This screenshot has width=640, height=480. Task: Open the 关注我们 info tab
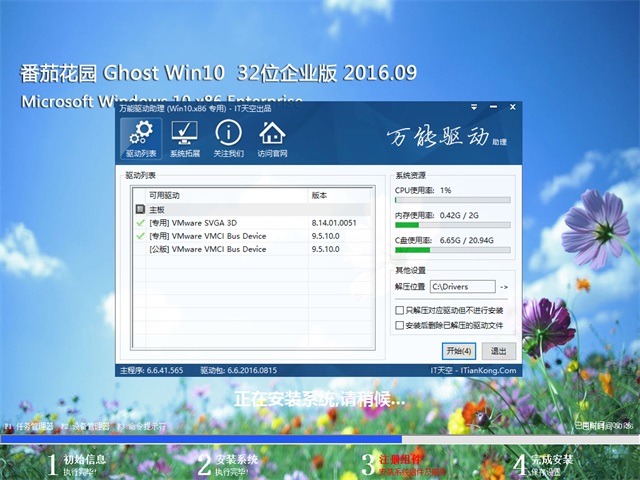point(229,139)
